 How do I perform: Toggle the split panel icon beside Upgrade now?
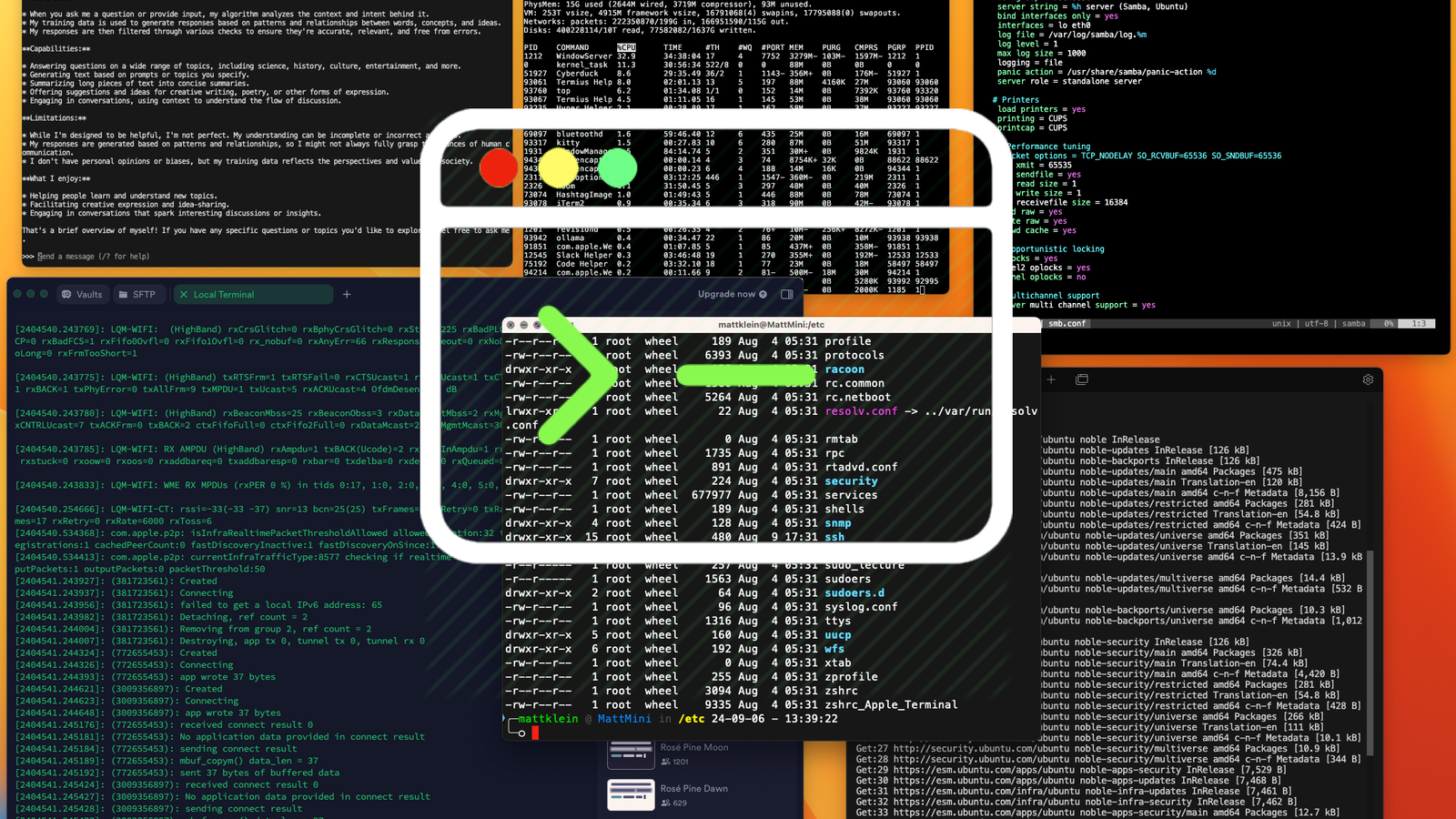point(787,294)
